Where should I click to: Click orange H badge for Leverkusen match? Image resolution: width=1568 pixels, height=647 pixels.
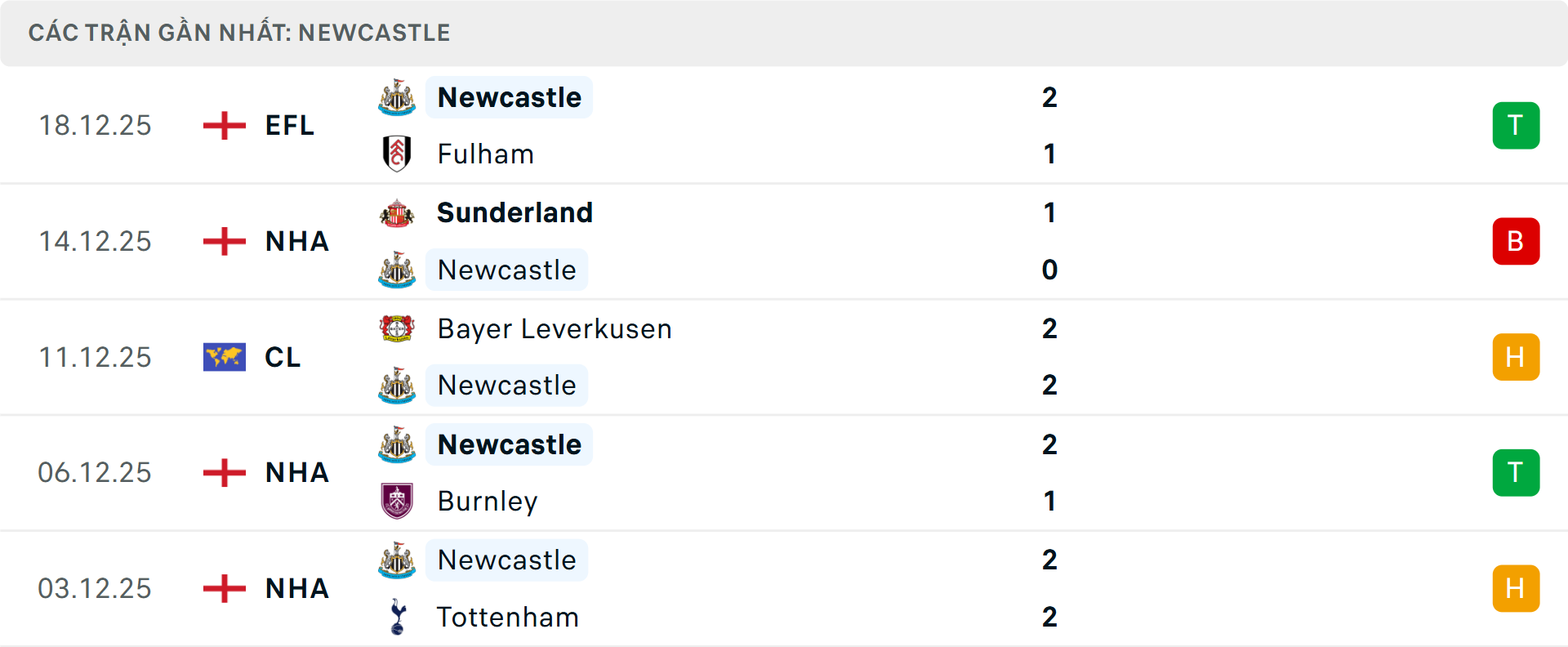click(1516, 357)
